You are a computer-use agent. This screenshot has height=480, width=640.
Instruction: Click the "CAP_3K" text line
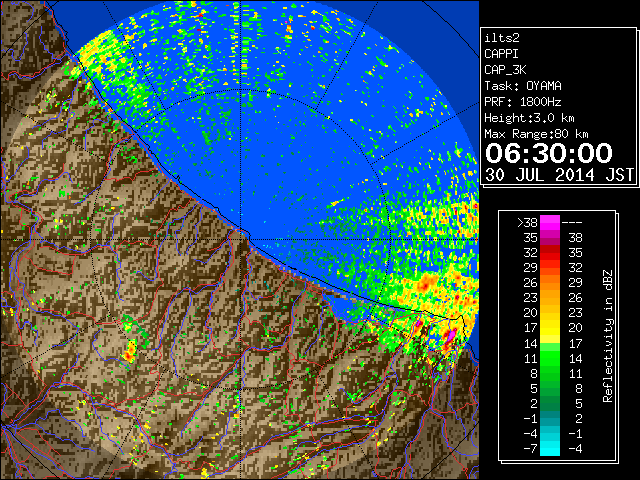point(505,70)
